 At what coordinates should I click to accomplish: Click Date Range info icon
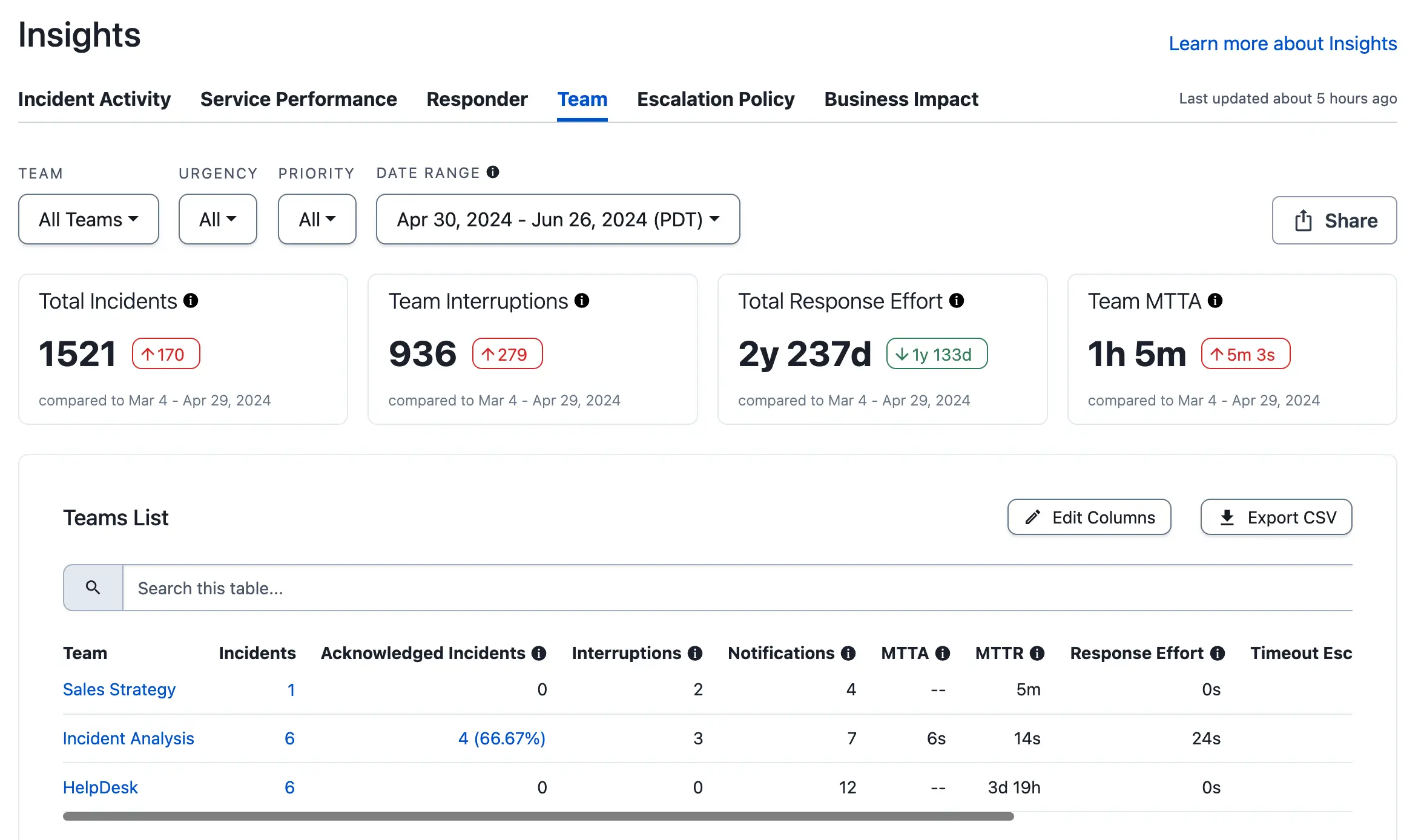click(x=493, y=172)
